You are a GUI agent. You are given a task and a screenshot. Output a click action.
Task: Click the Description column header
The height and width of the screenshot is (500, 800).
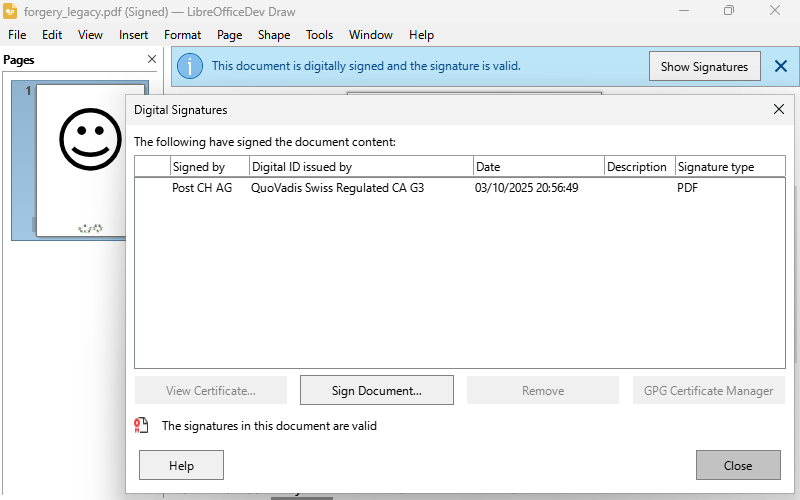(640, 167)
